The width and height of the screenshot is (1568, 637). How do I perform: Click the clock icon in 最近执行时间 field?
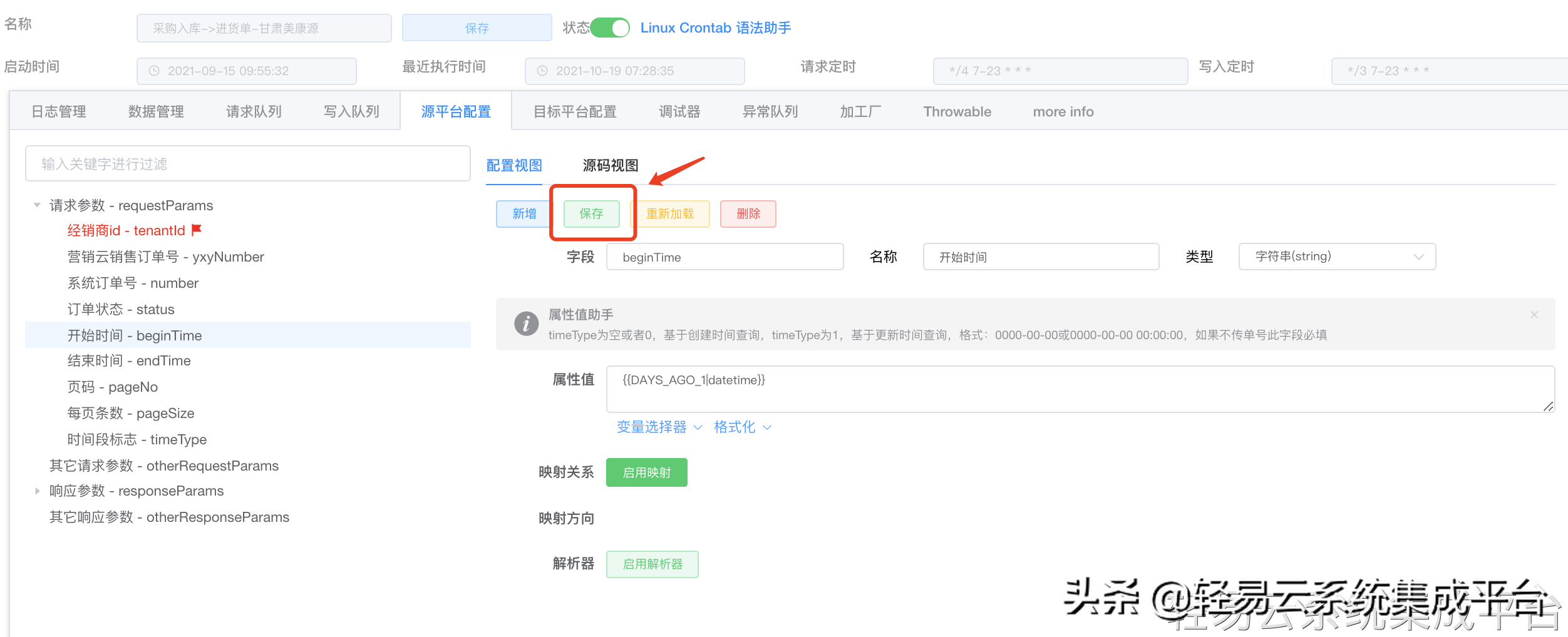[x=543, y=71]
